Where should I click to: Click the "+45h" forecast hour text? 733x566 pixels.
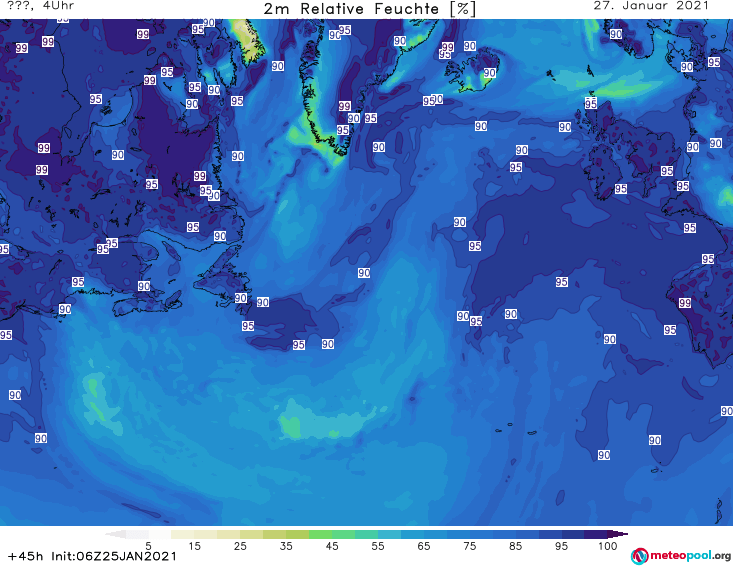pos(25,556)
